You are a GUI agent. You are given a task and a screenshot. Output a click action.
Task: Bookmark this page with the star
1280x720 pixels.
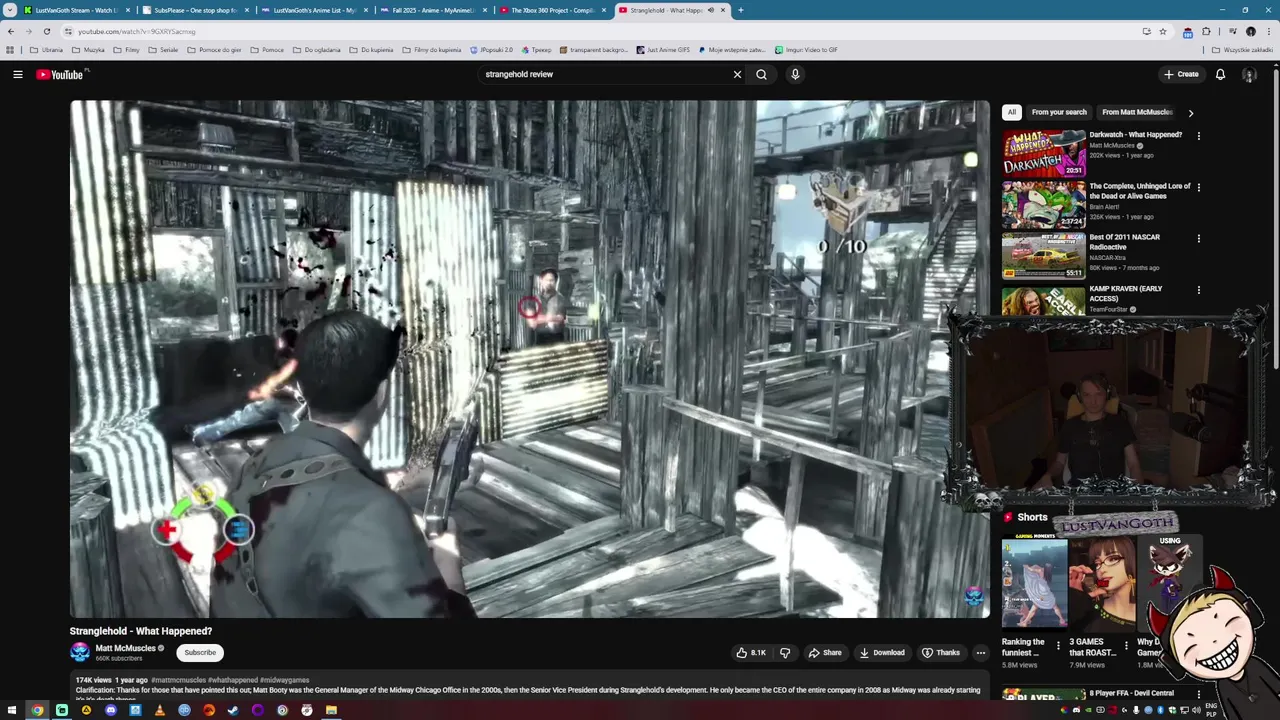click(1163, 31)
